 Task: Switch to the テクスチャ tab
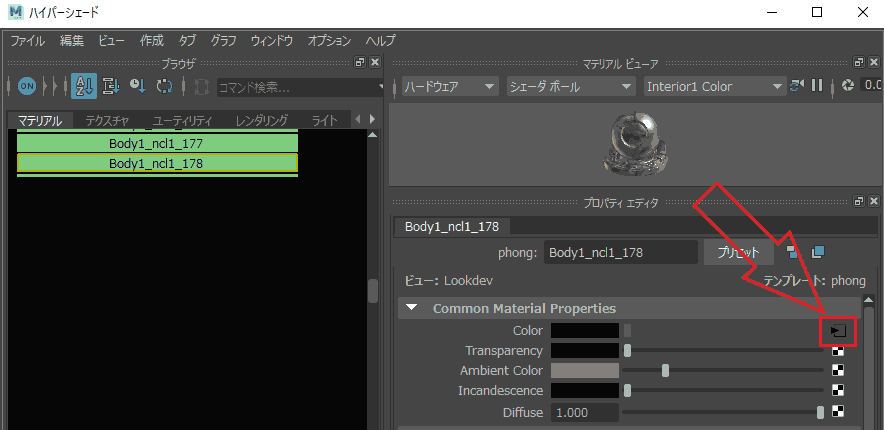pos(107,120)
